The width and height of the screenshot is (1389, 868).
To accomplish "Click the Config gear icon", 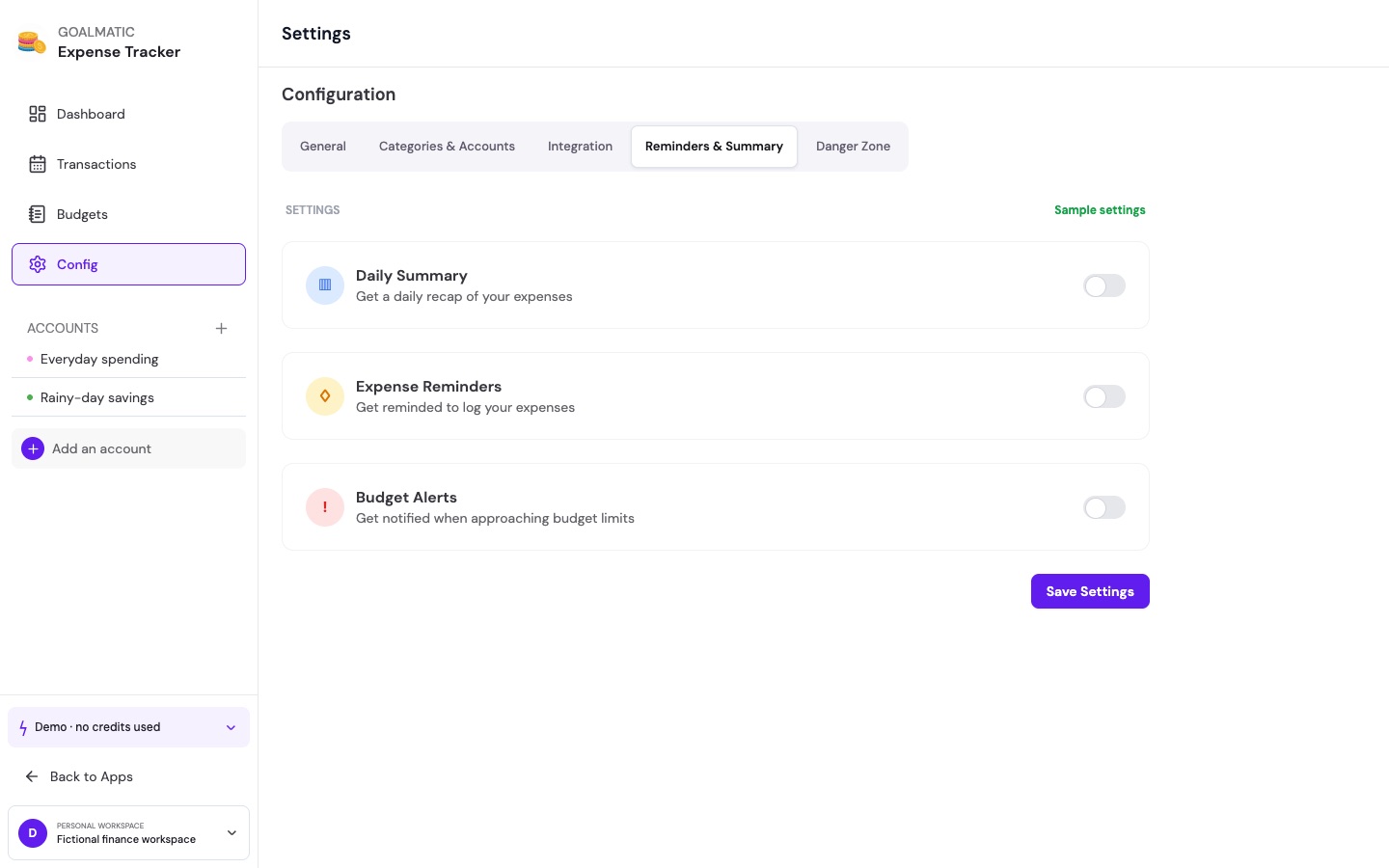I will 38,264.
